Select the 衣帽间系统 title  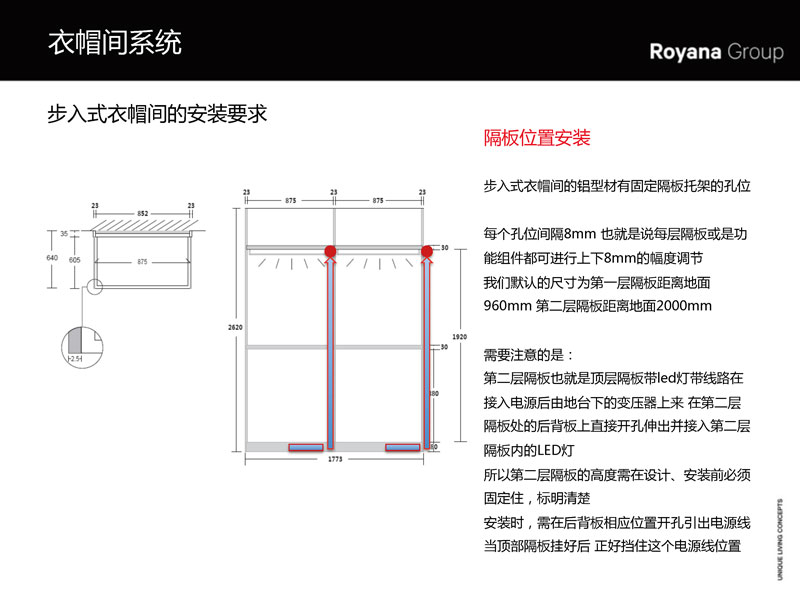[115, 43]
